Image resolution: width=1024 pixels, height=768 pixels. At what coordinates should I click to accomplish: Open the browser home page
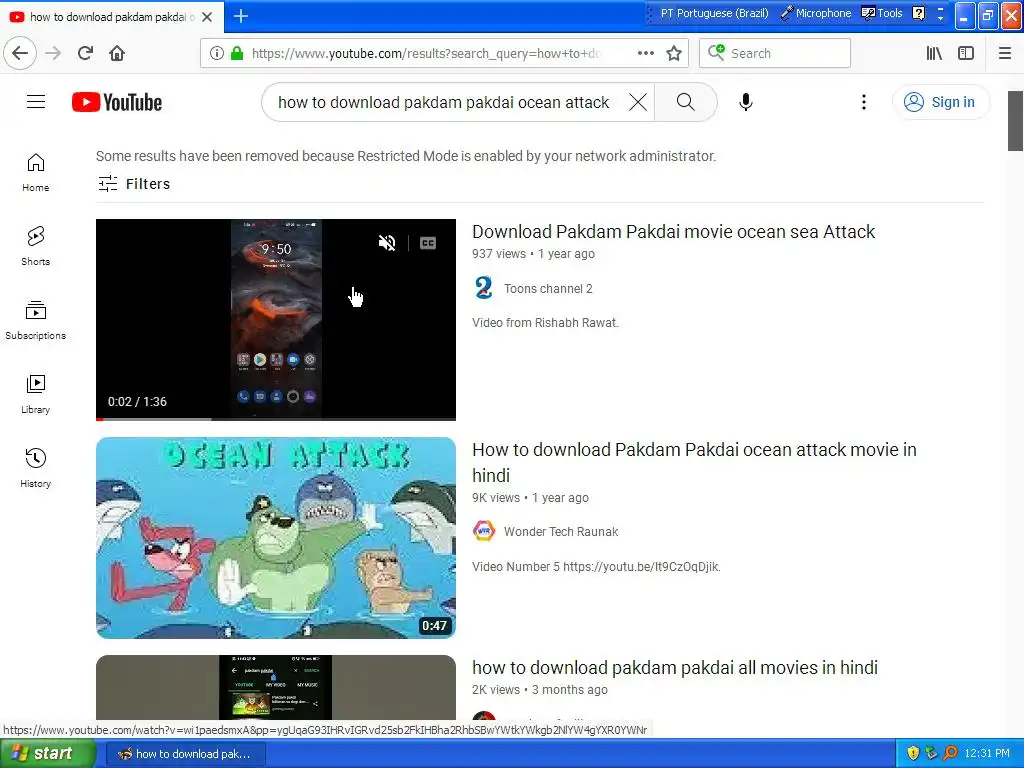pyautogui.click(x=117, y=53)
